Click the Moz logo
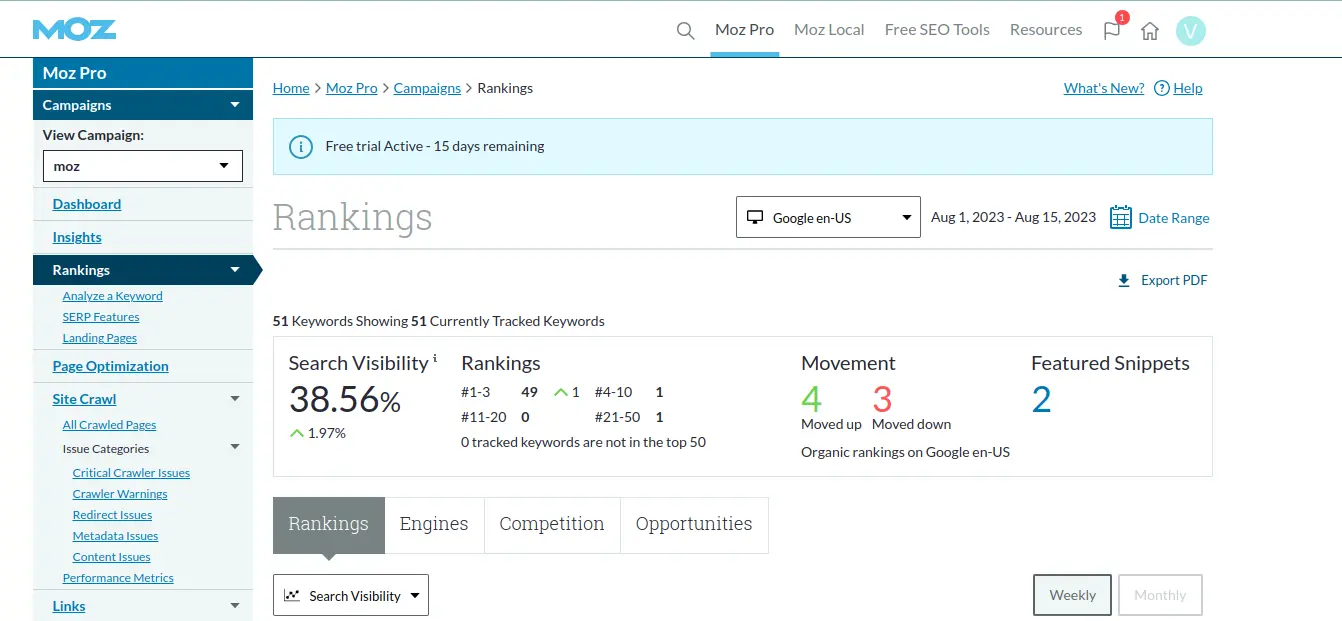1342x621 pixels. click(x=74, y=29)
